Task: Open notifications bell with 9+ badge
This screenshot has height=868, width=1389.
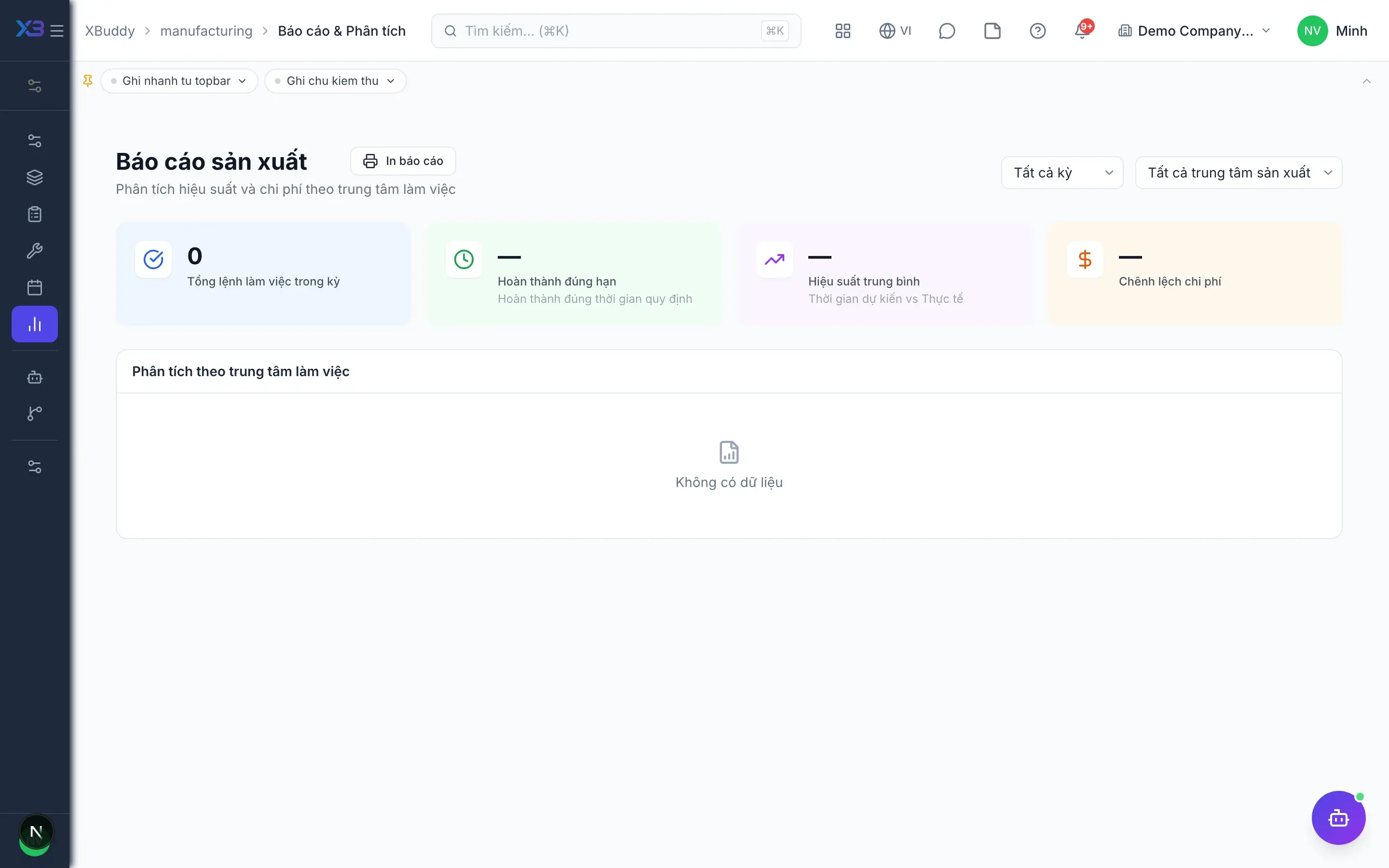Action: 1083,30
